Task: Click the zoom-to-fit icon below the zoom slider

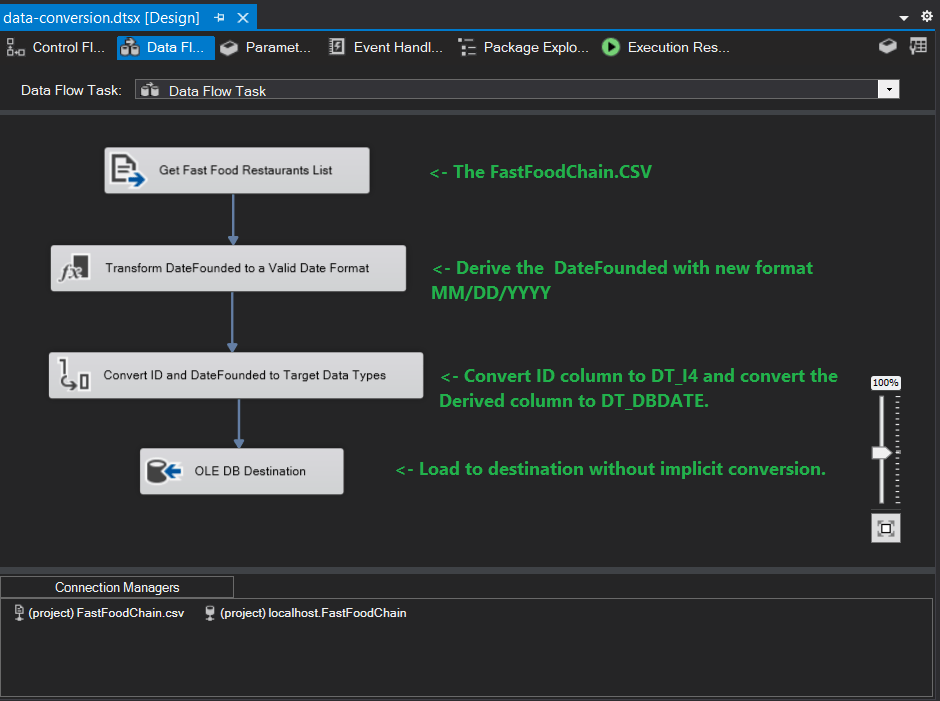Action: [x=884, y=527]
